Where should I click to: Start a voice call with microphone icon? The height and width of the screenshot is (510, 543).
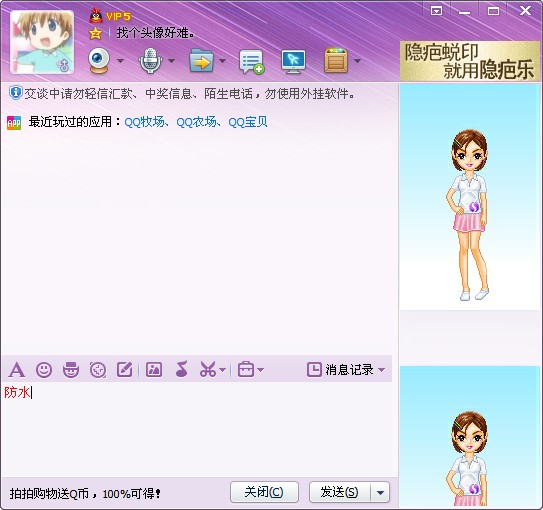[x=150, y=61]
